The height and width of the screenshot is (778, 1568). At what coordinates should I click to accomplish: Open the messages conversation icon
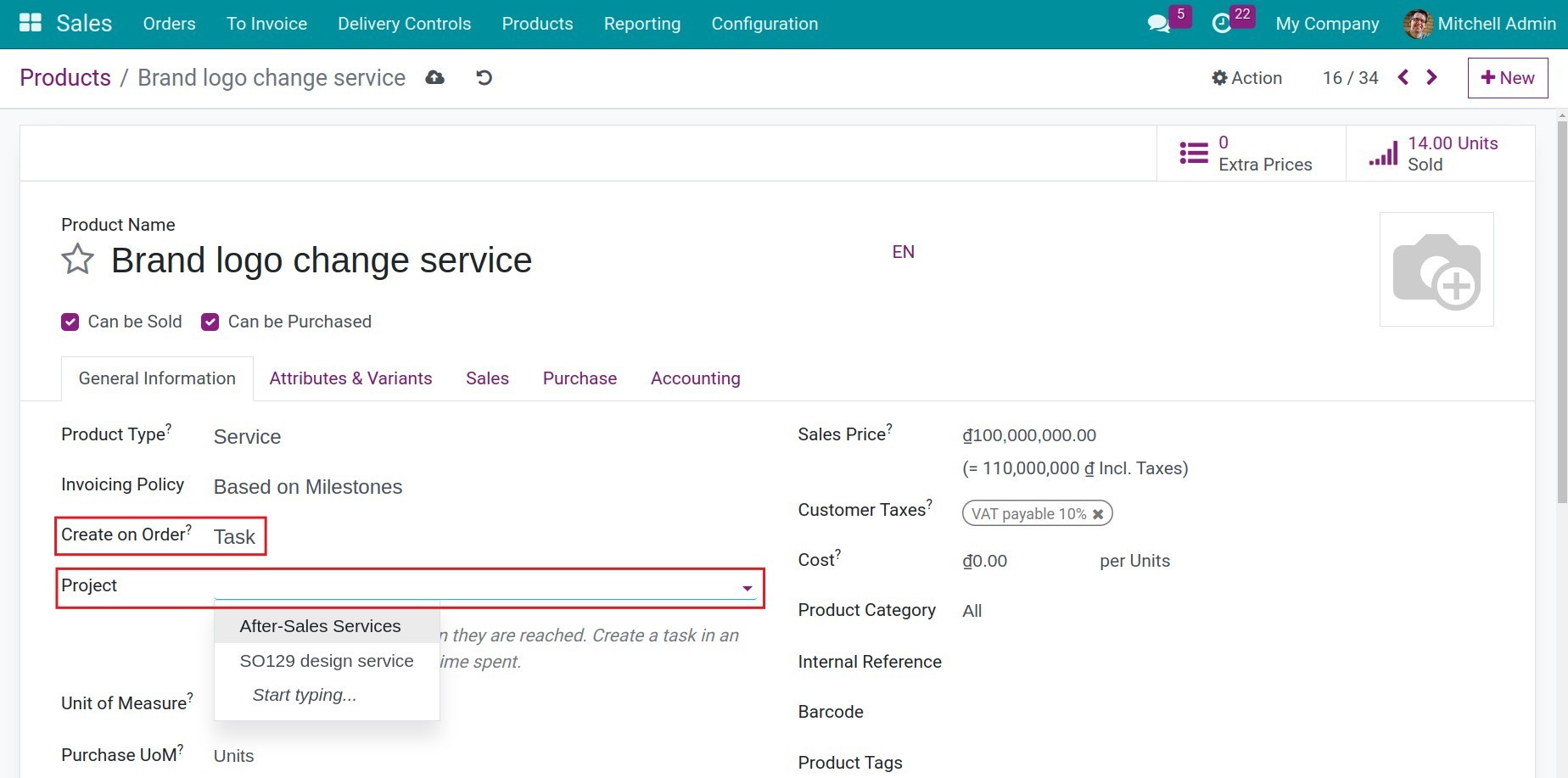(1157, 23)
